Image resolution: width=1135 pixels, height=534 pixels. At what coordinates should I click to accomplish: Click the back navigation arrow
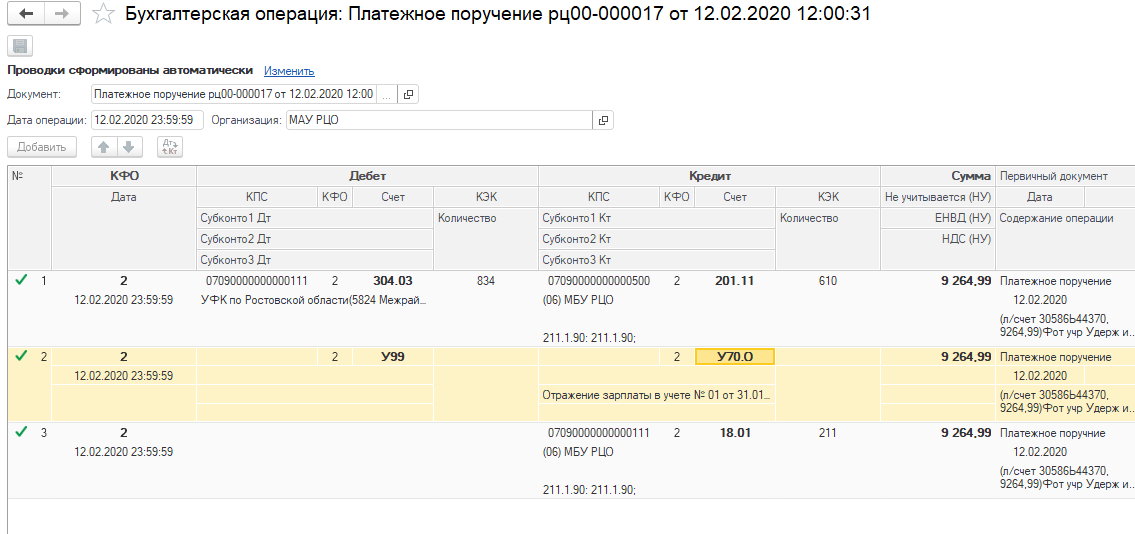pos(26,14)
